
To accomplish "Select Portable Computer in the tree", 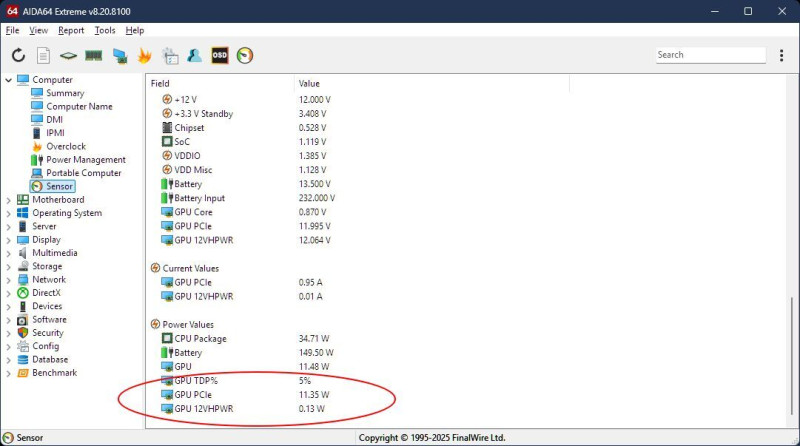I will tap(84, 172).
